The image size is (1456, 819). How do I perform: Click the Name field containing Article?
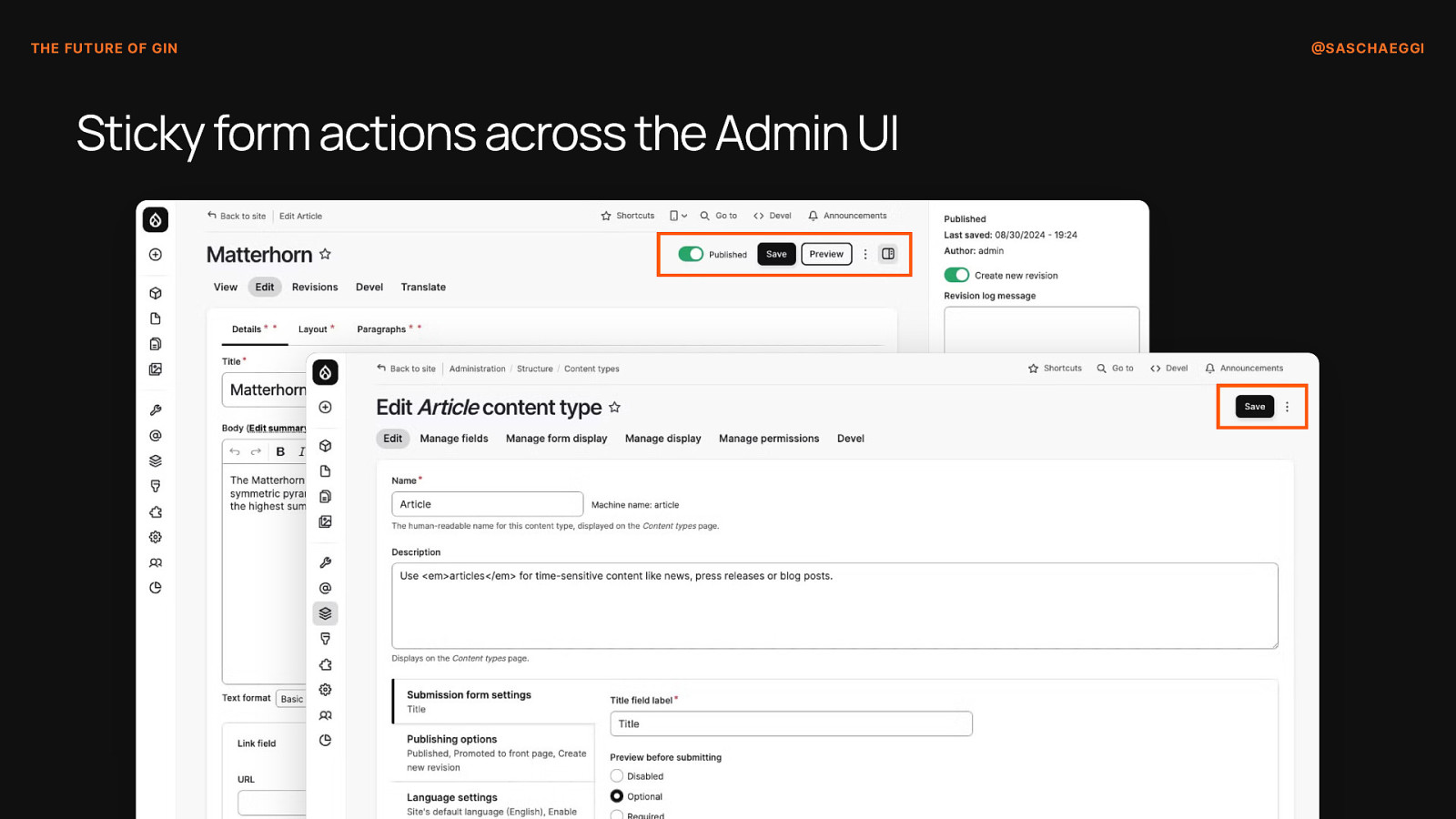tap(487, 504)
